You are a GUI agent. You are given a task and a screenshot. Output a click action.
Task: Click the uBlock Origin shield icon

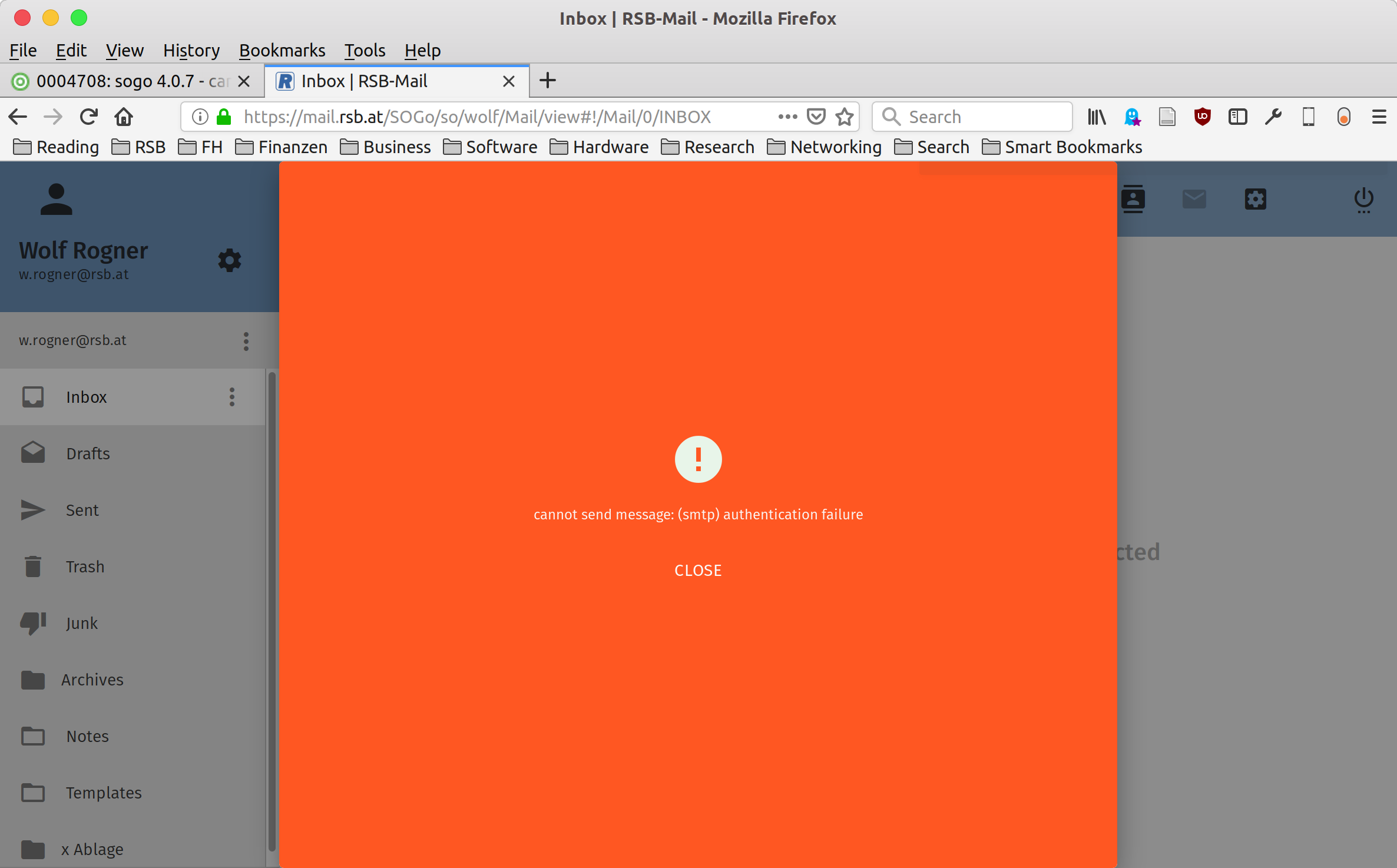click(x=1202, y=117)
